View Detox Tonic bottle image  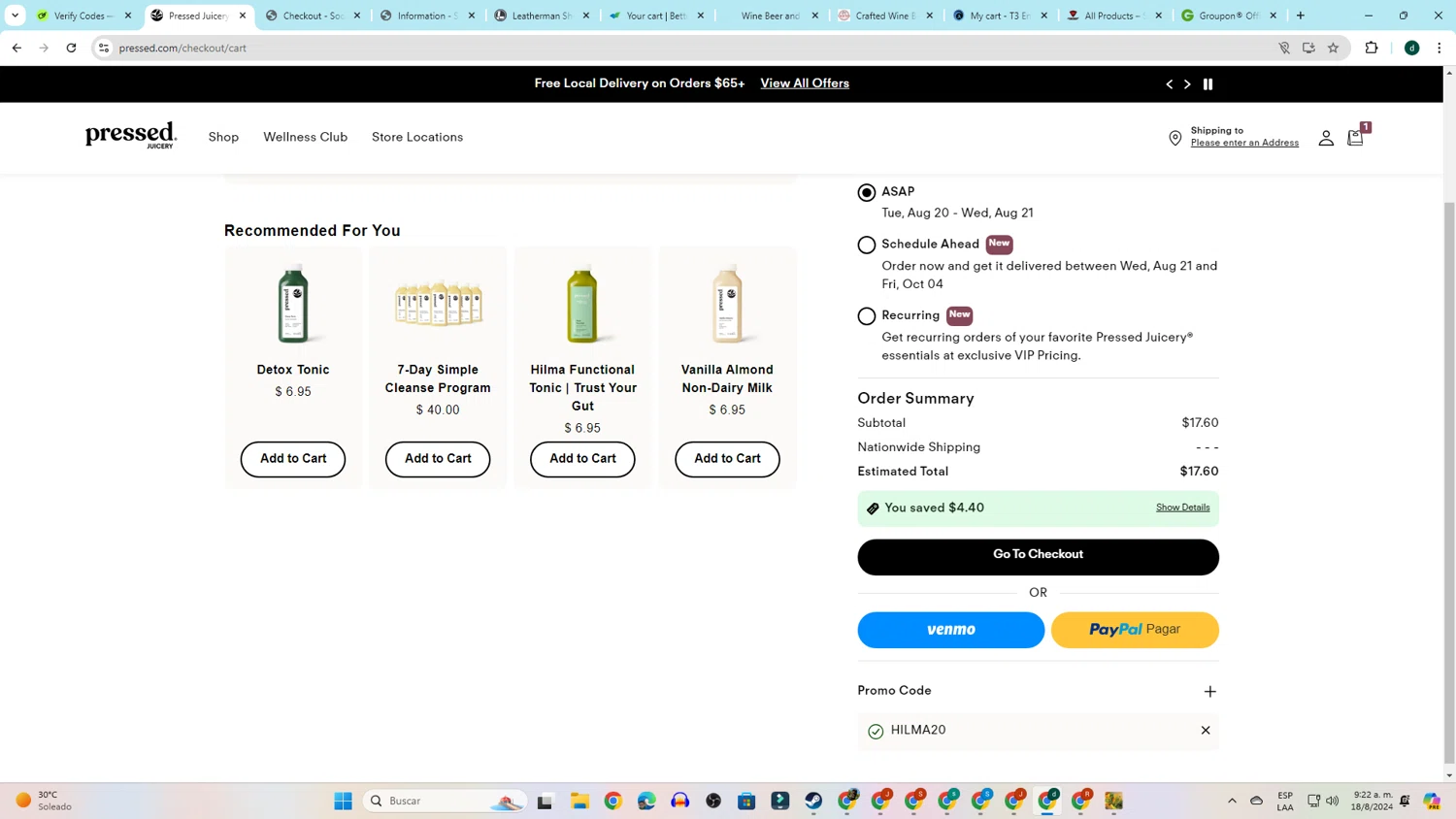[293, 304]
